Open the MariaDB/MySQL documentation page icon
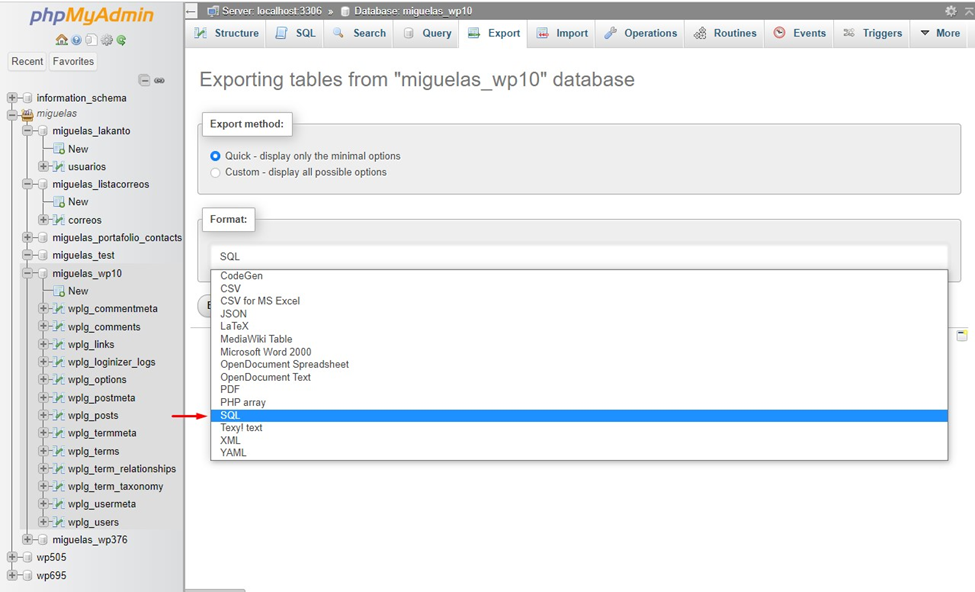 click(91, 40)
